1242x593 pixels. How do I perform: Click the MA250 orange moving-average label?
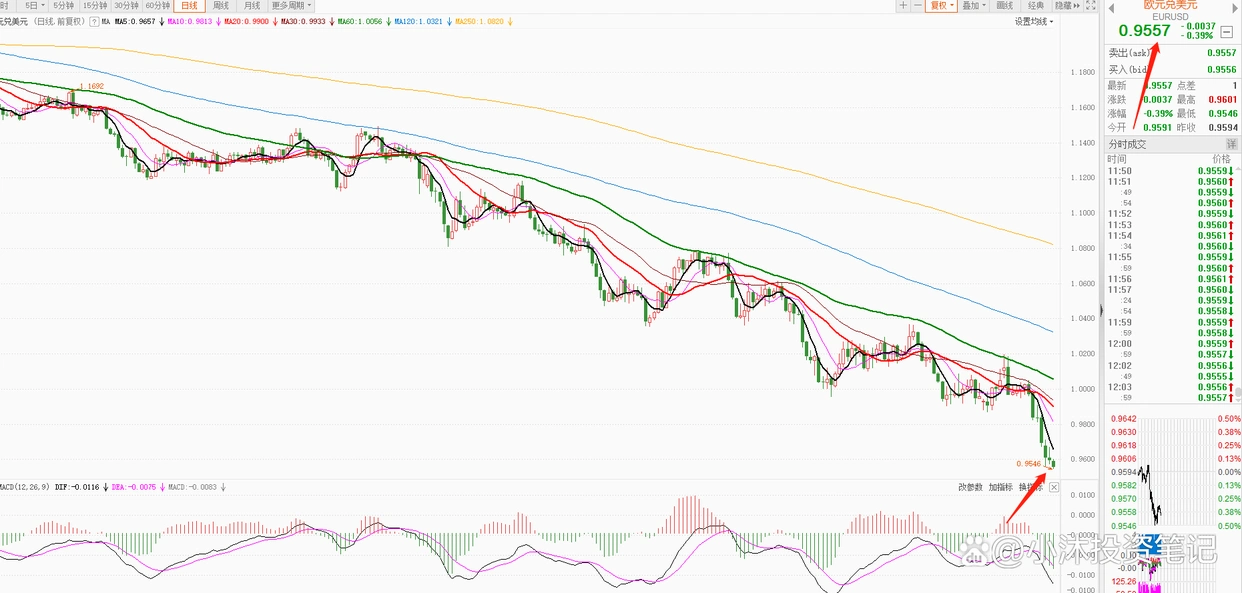481,20
